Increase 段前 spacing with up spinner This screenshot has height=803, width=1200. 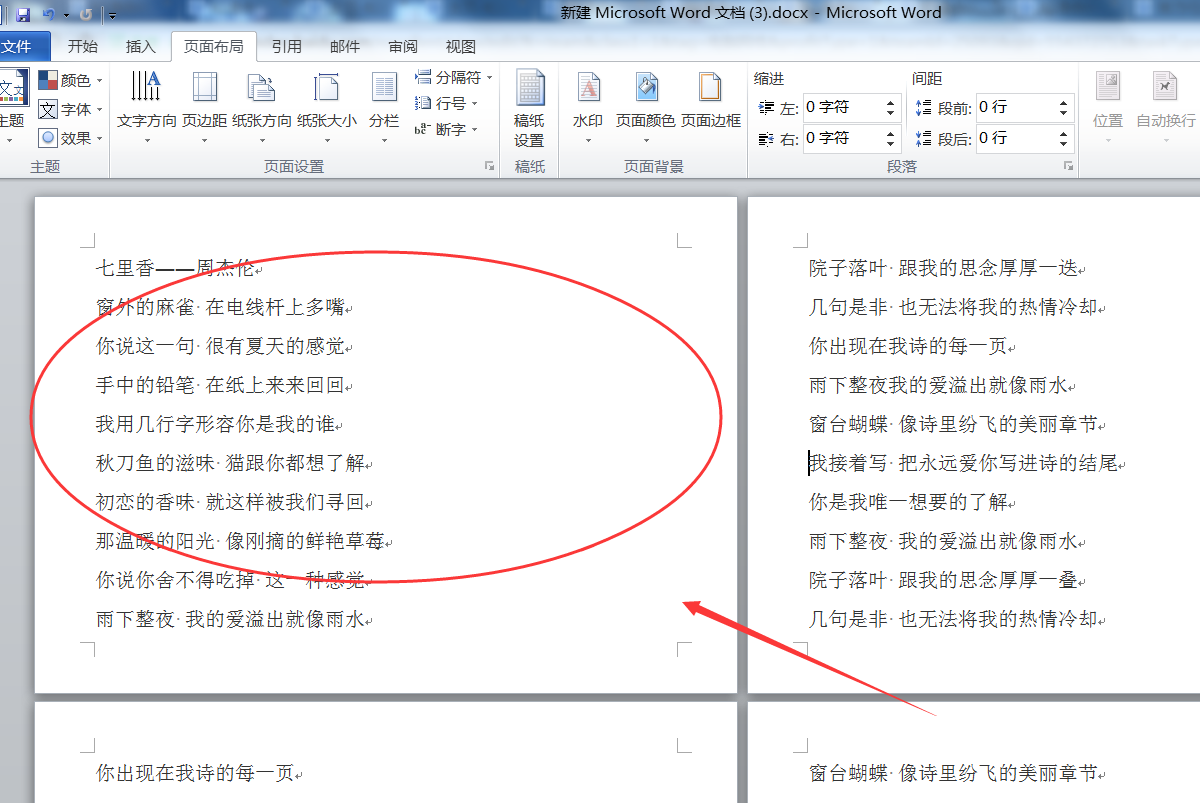(1062, 101)
